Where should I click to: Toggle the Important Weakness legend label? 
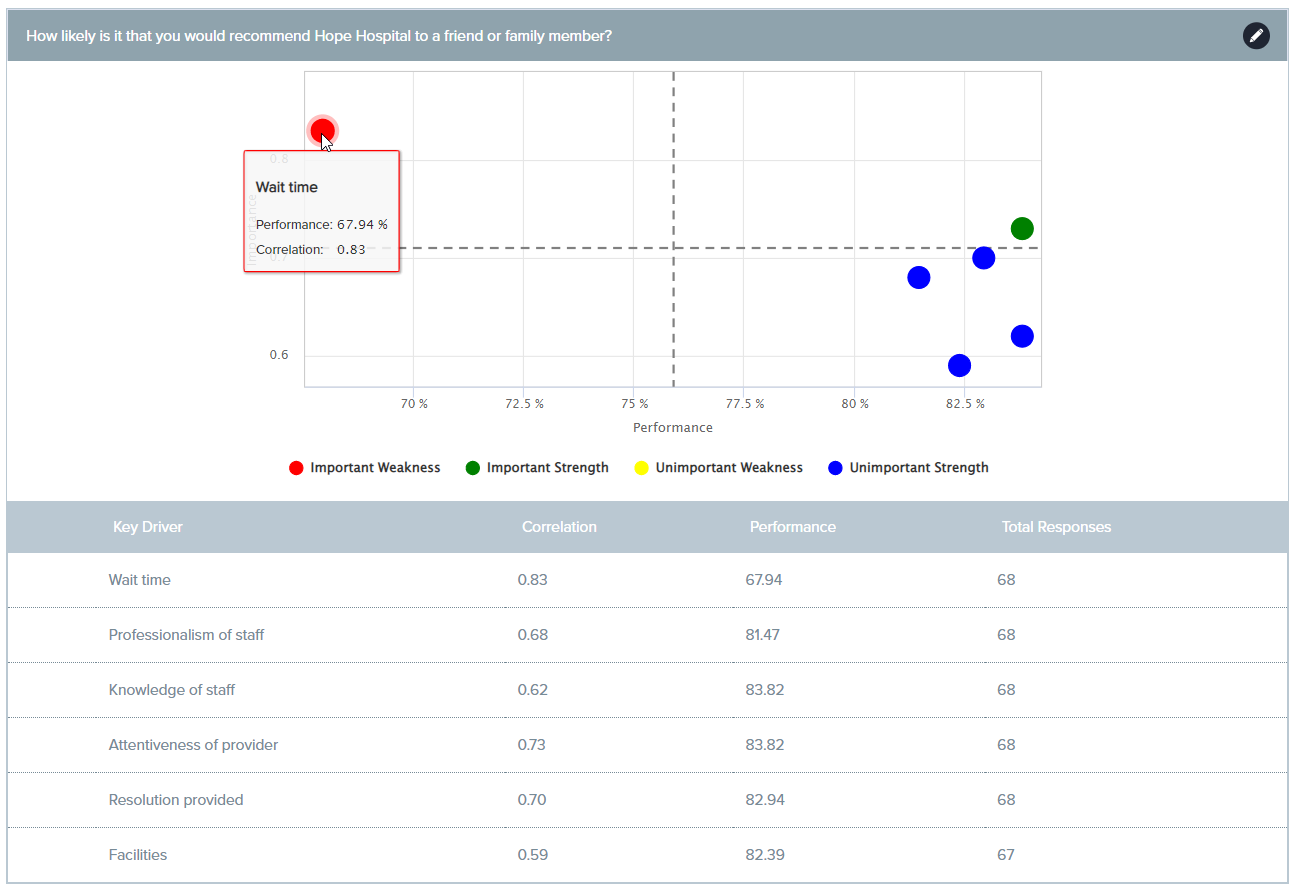click(375, 468)
